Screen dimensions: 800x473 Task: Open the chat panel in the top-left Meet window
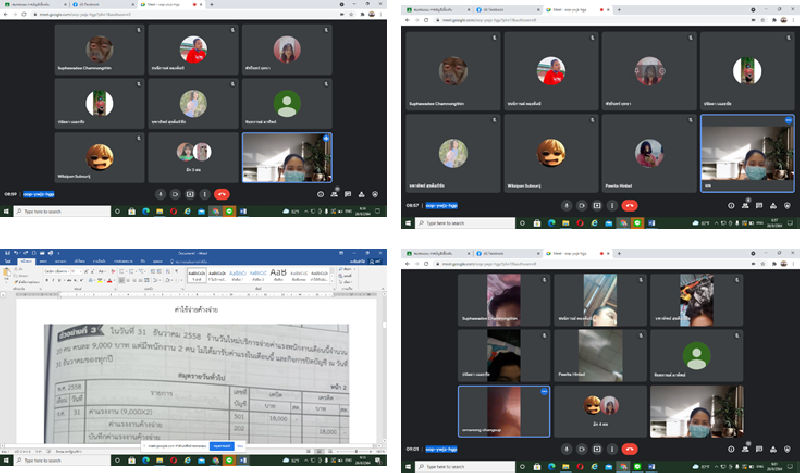tap(348, 193)
